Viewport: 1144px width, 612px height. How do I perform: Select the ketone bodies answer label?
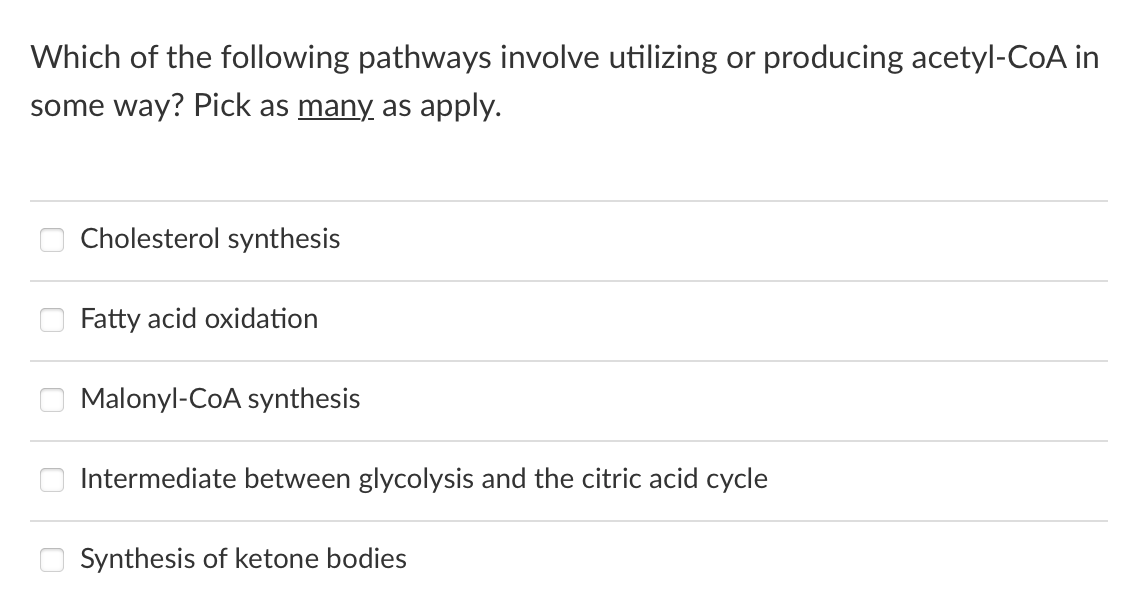(243, 559)
